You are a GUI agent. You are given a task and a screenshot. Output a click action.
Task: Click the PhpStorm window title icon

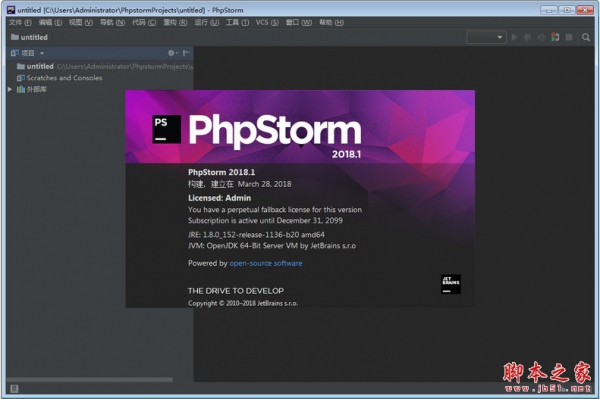[11, 10]
